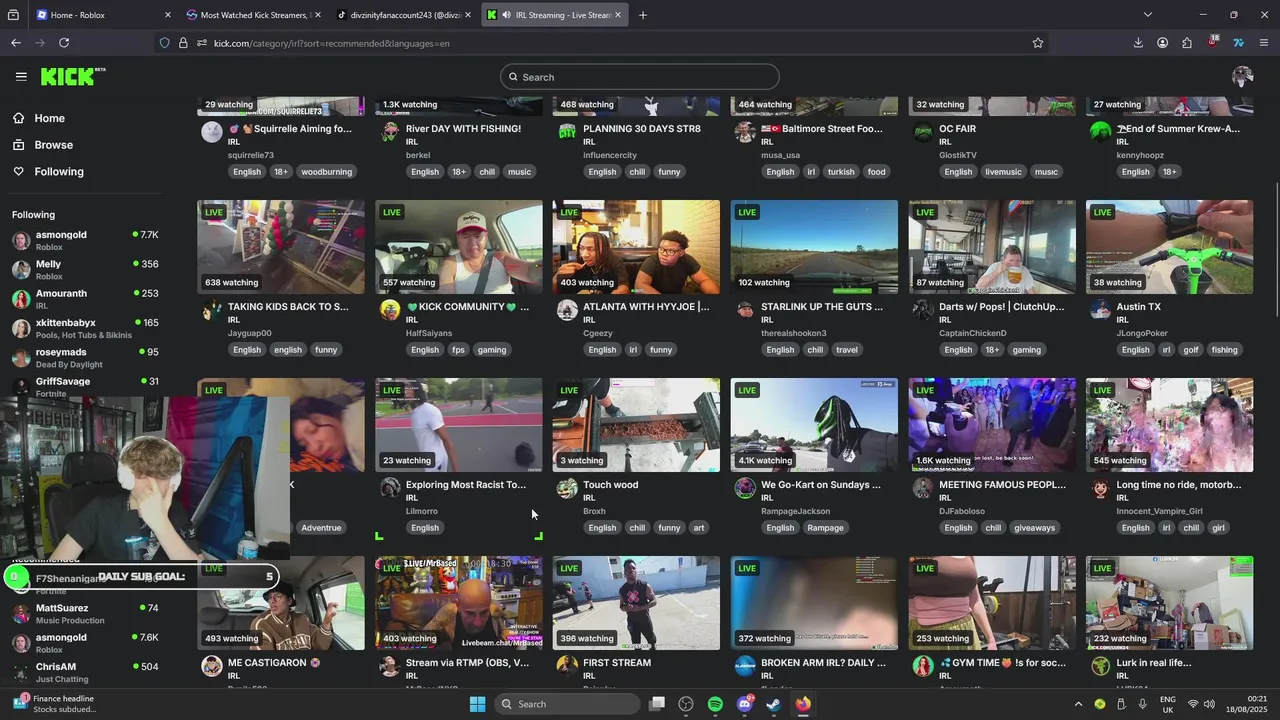Open Firefox account icon

coord(1162,43)
